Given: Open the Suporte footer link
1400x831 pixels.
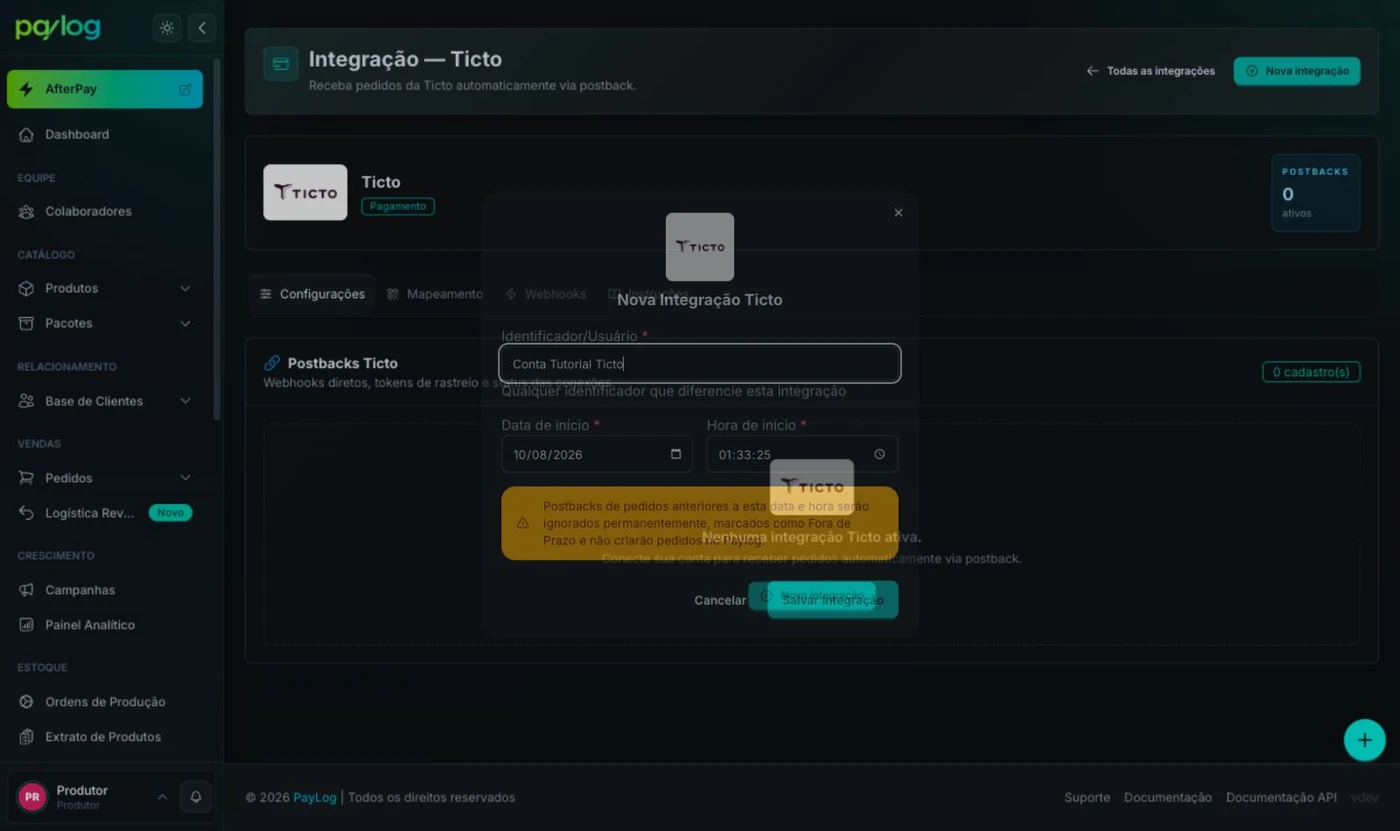Looking at the screenshot, I should click(1087, 798).
